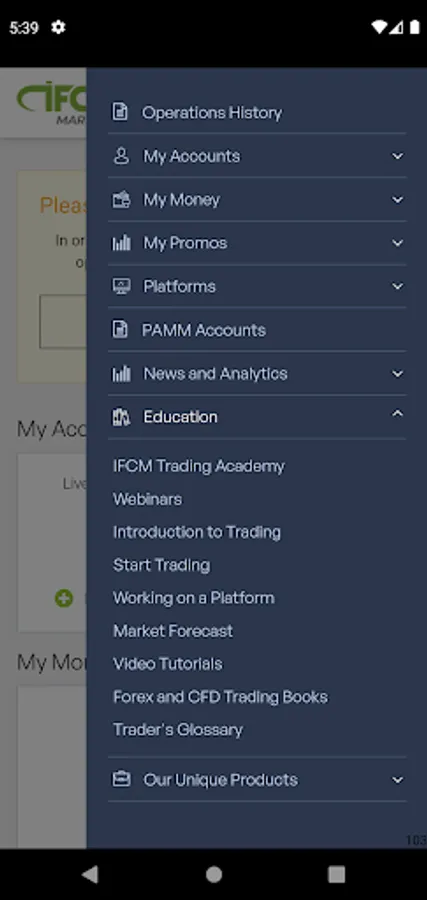This screenshot has height=900, width=427.
Task: Open IFCM Trading Academy link
Action: tap(199, 466)
